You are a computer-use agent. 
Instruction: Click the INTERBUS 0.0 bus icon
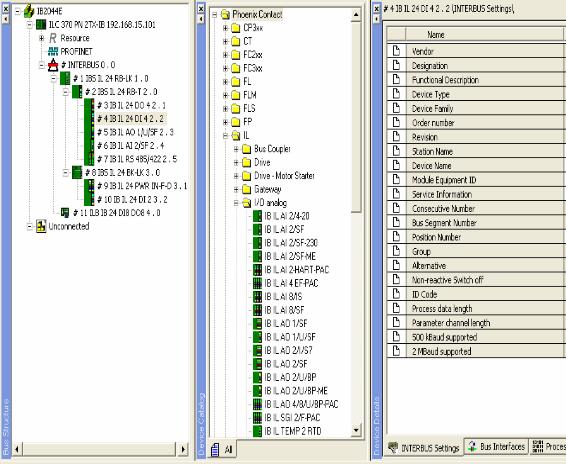tap(53, 65)
